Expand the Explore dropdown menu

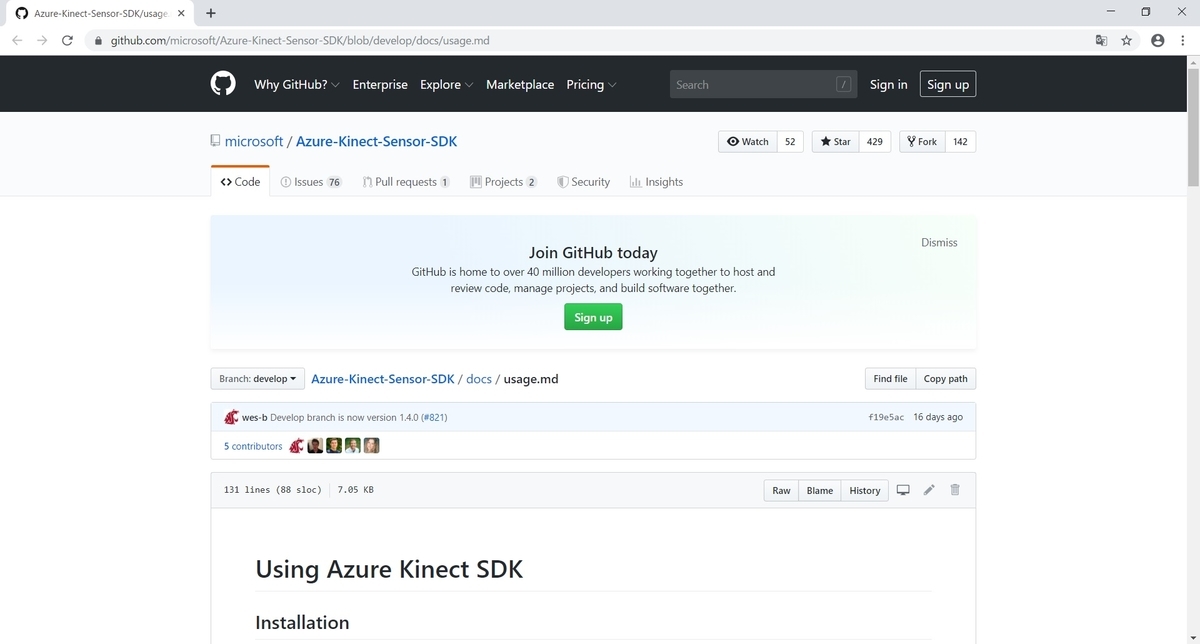coord(447,85)
